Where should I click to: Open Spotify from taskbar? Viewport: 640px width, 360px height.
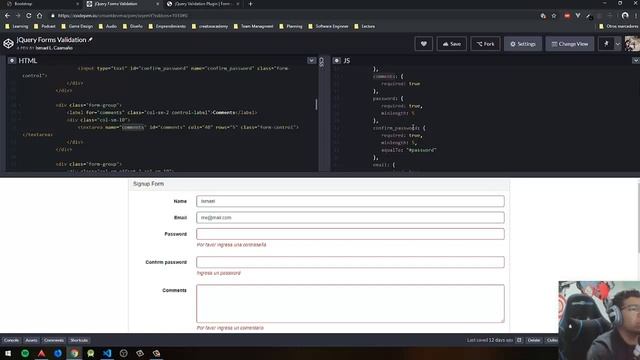tap(25, 353)
